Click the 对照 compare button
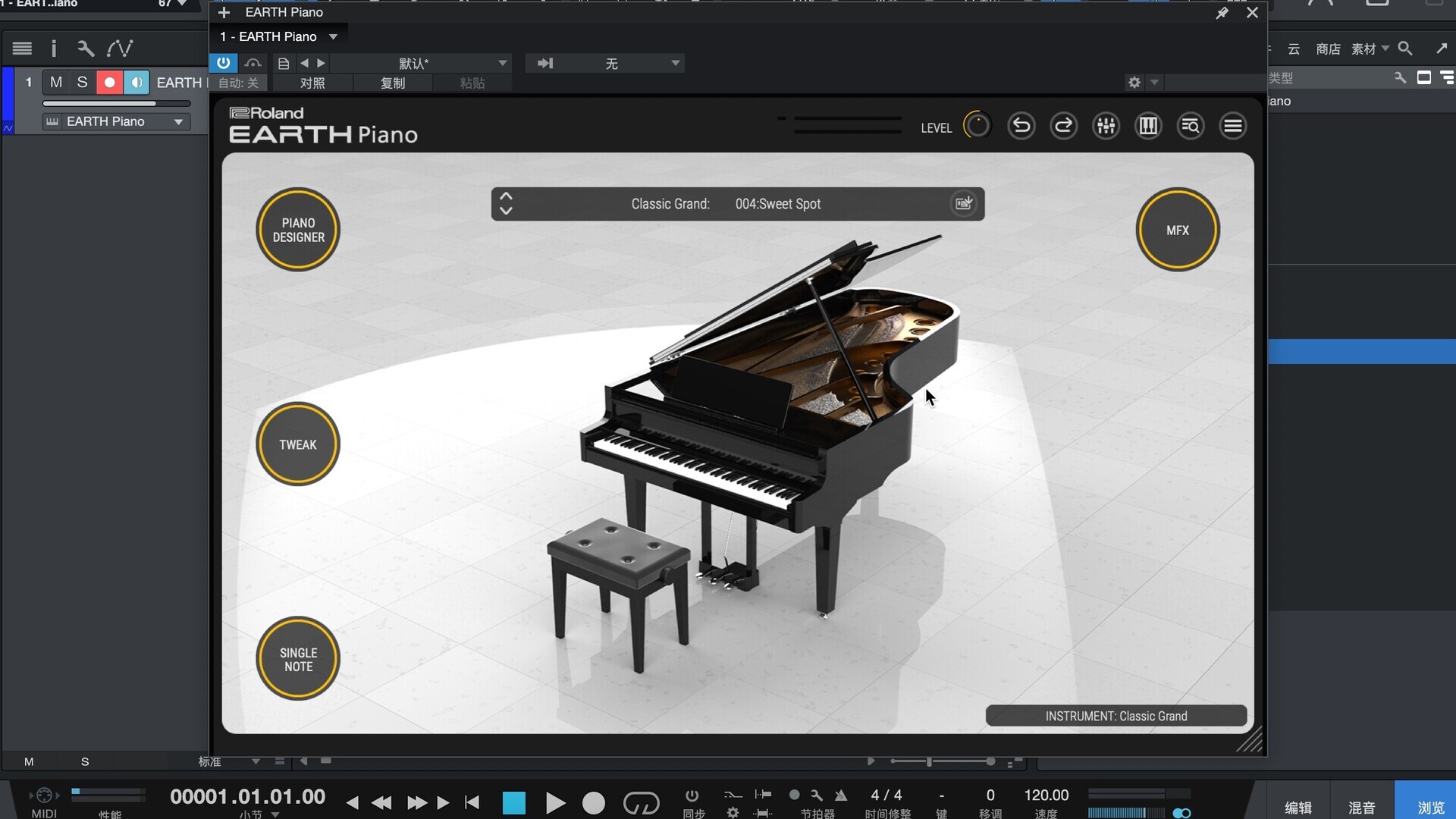The width and height of the screenshot is (1456, 819). [312, 83]
